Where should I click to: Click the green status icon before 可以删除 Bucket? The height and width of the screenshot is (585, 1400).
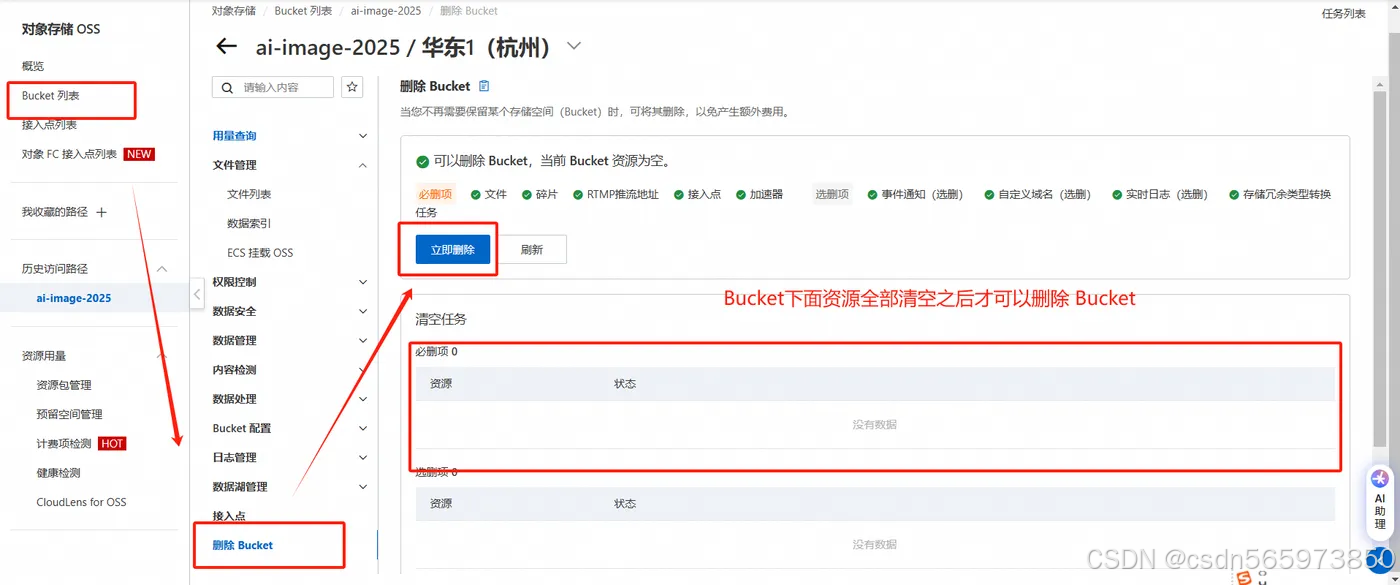click(x=425, y=160)
